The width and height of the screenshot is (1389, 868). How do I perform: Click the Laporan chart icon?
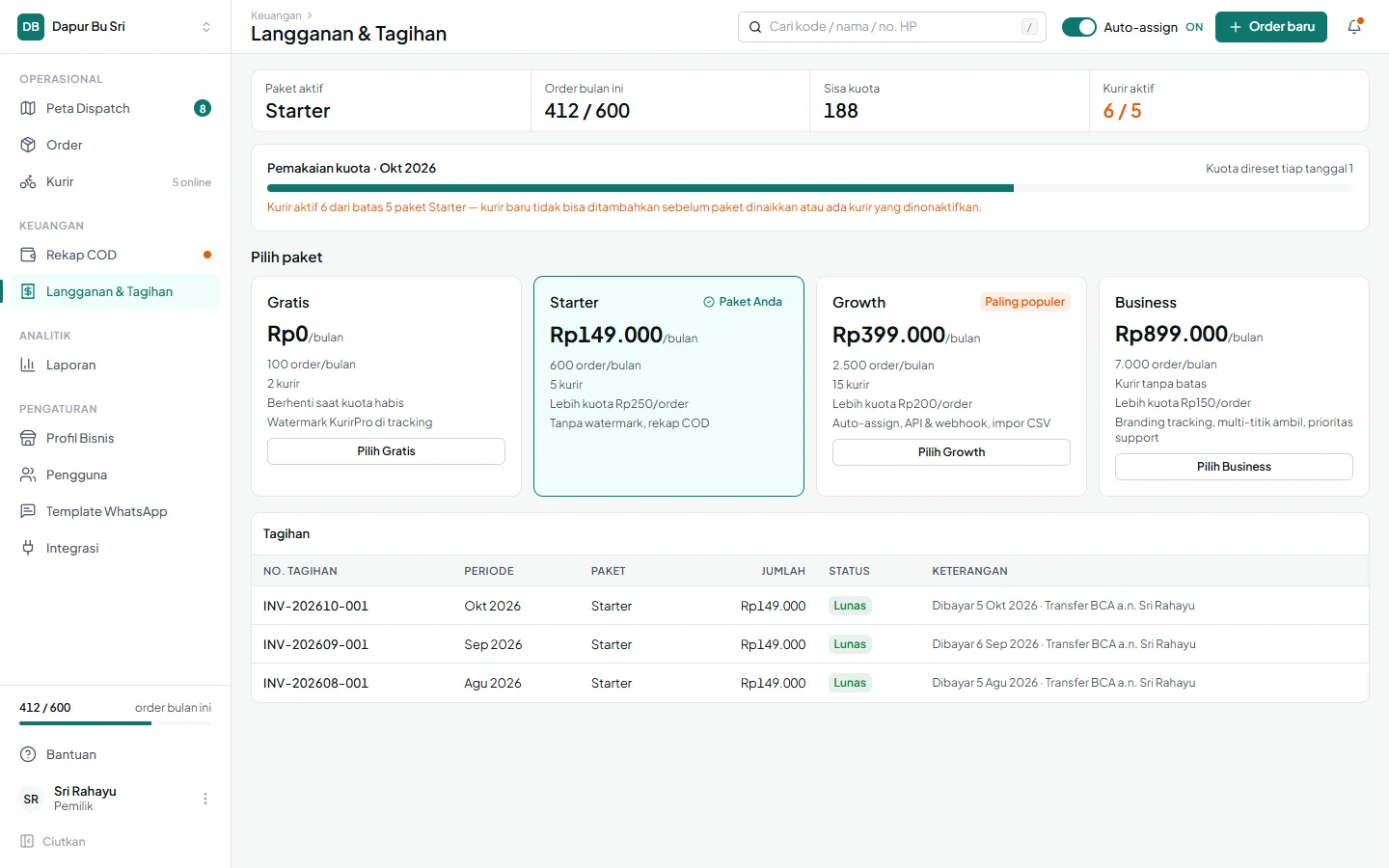pyautogui.click(x=28, y=365)
